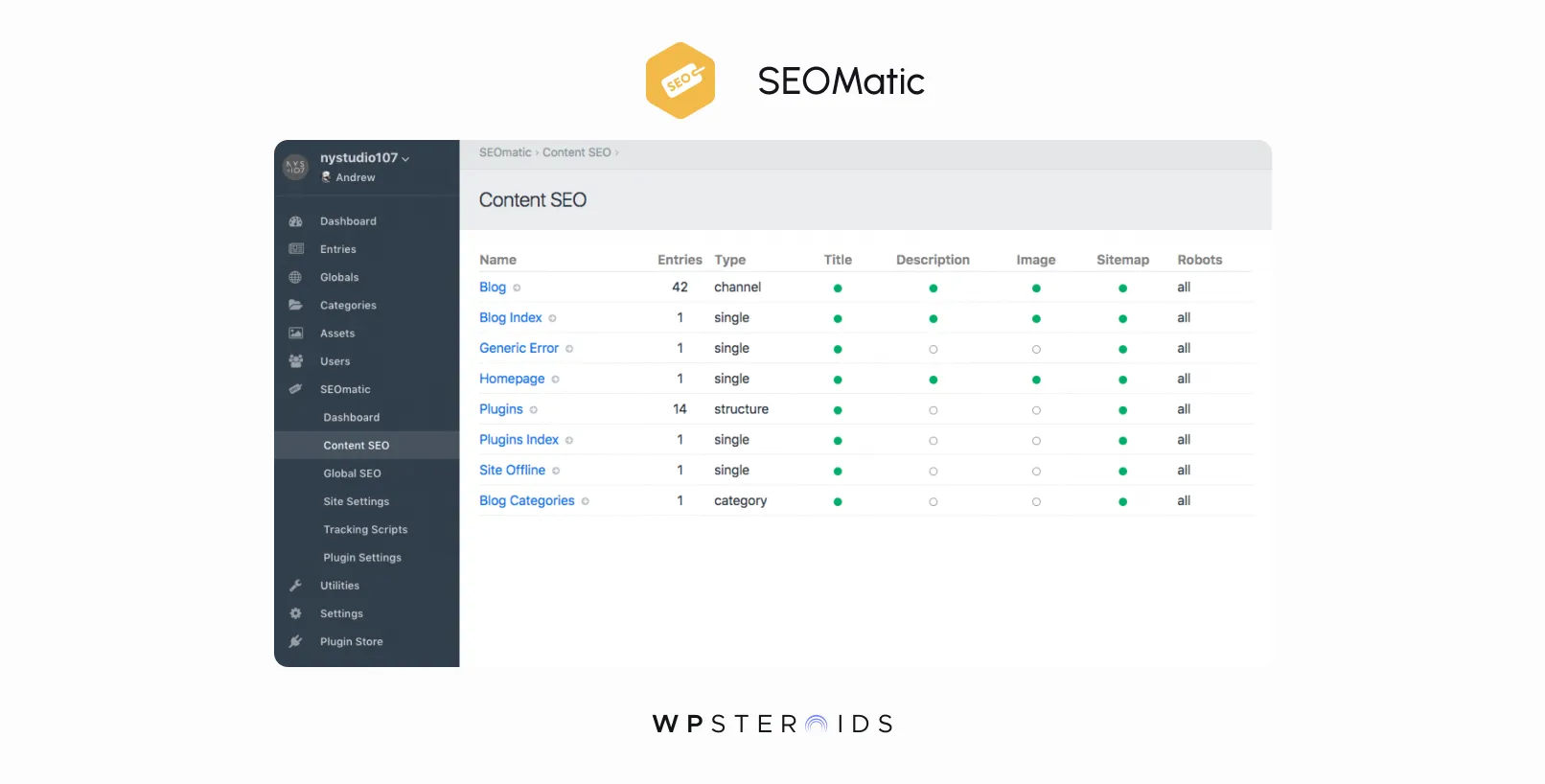
Task: Click the Sitemap column header
Action: click(1122, 260)
